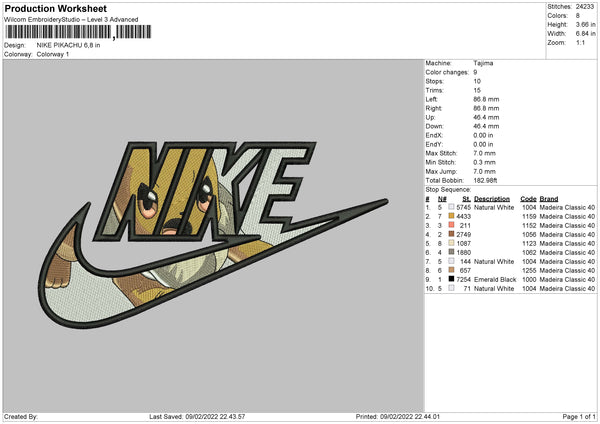Click the tan swatch for code 1255
The height and width of the screenshot is (424, 600).
pos(452,270)
